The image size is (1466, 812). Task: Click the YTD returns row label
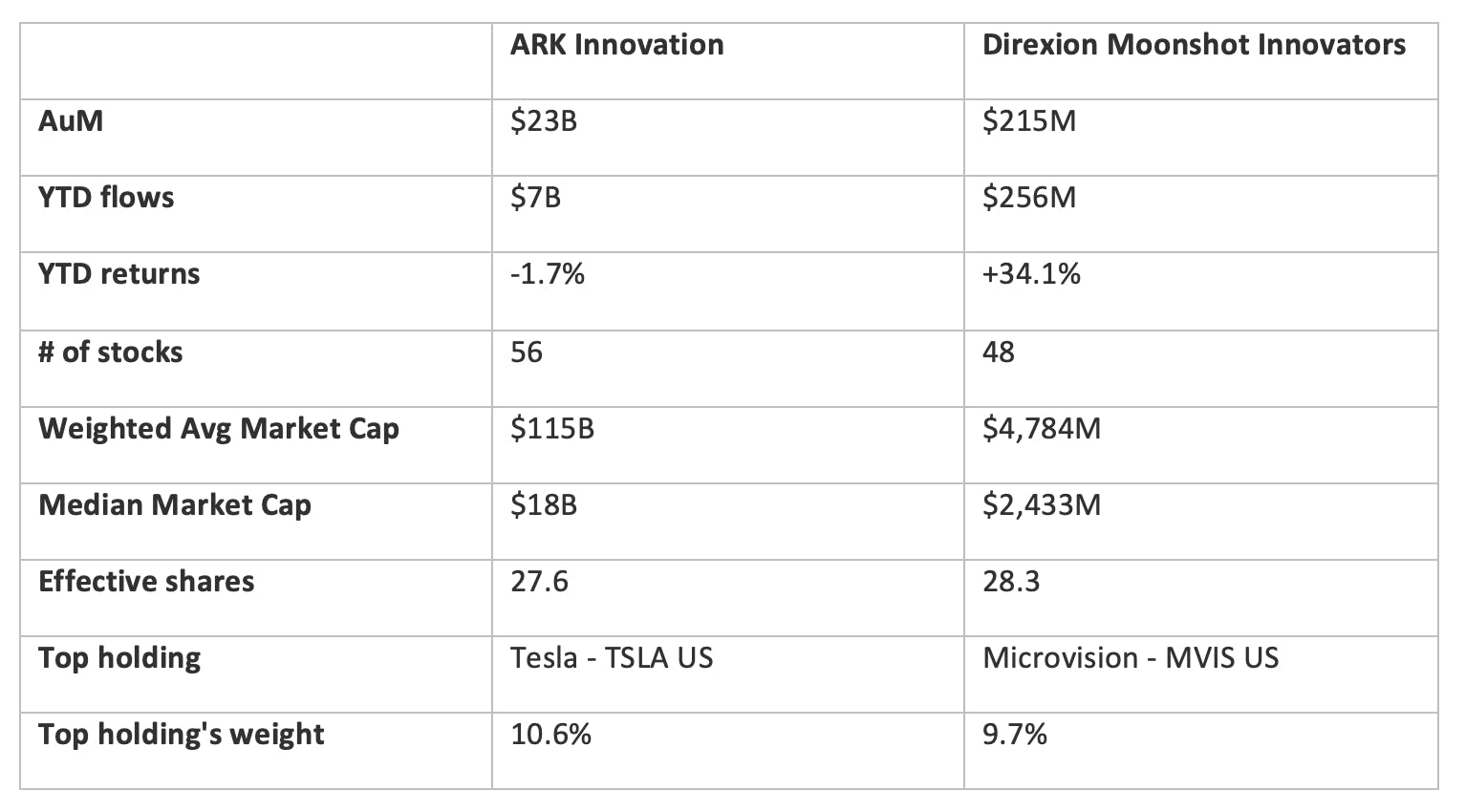point(119,274)
